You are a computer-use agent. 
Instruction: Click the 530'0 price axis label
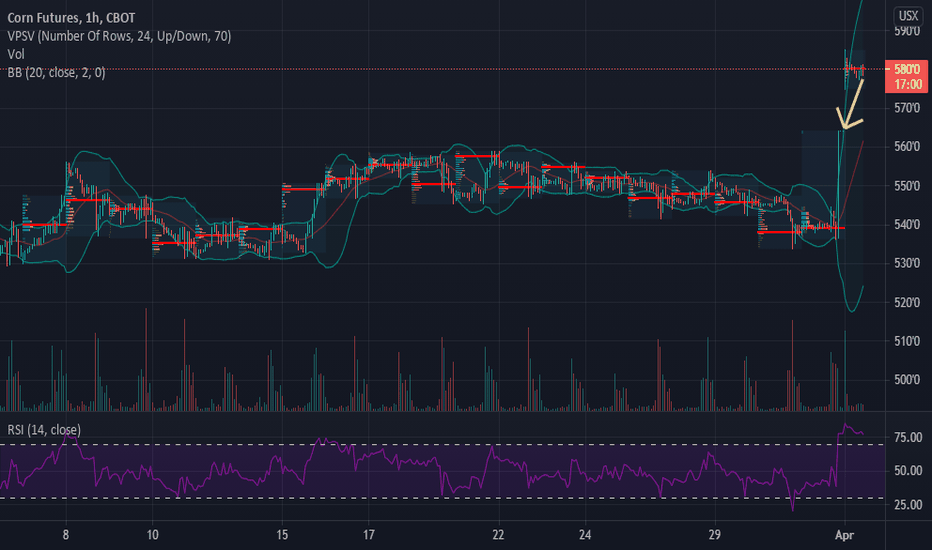[907, 263]
